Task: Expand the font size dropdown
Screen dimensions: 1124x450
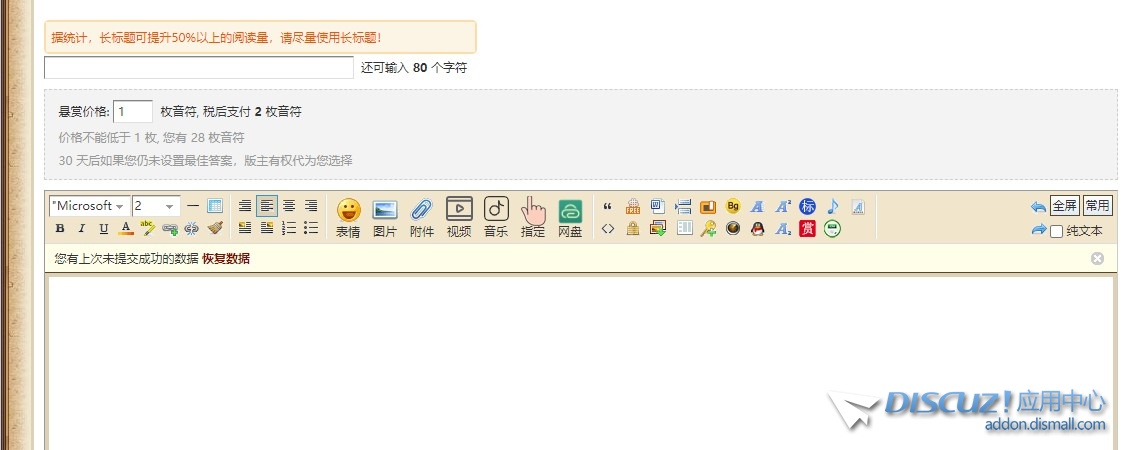Action: click(156, 206)
